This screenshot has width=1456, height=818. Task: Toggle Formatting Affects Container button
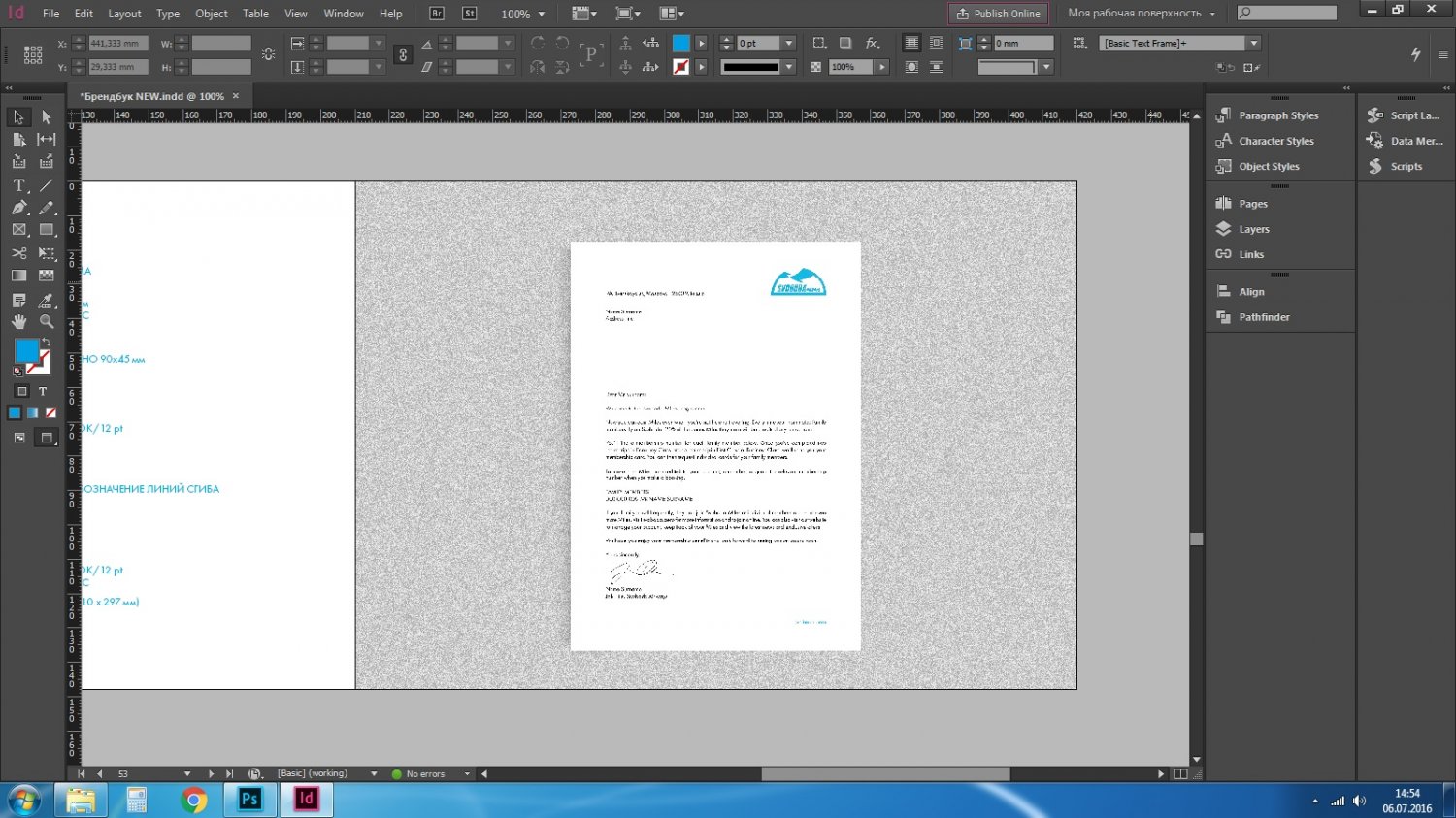click(x=21, y=392)
